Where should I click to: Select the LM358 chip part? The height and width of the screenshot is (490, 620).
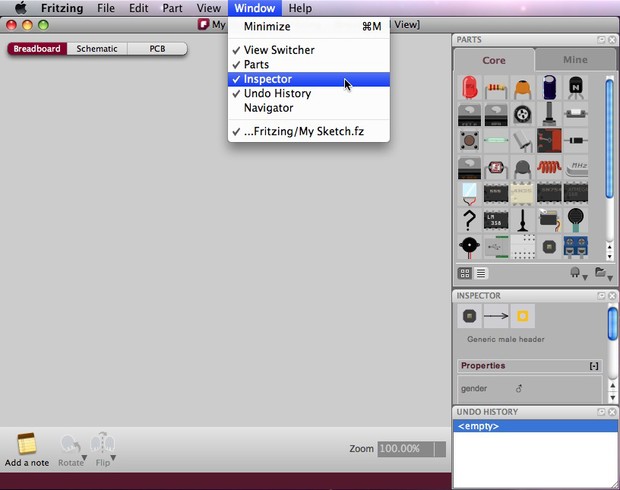coord(496,220)
